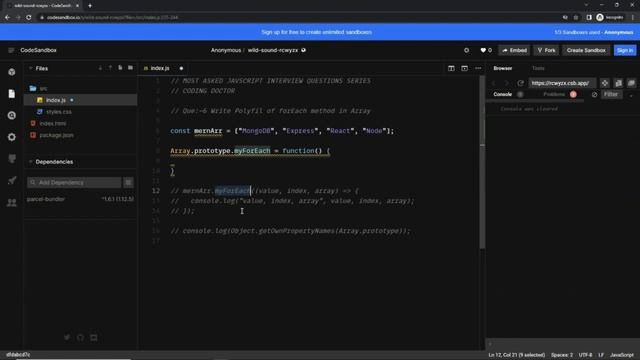640x360 pixels.
Task: Click the preview back arrow
Action: (x=493, y=83)
